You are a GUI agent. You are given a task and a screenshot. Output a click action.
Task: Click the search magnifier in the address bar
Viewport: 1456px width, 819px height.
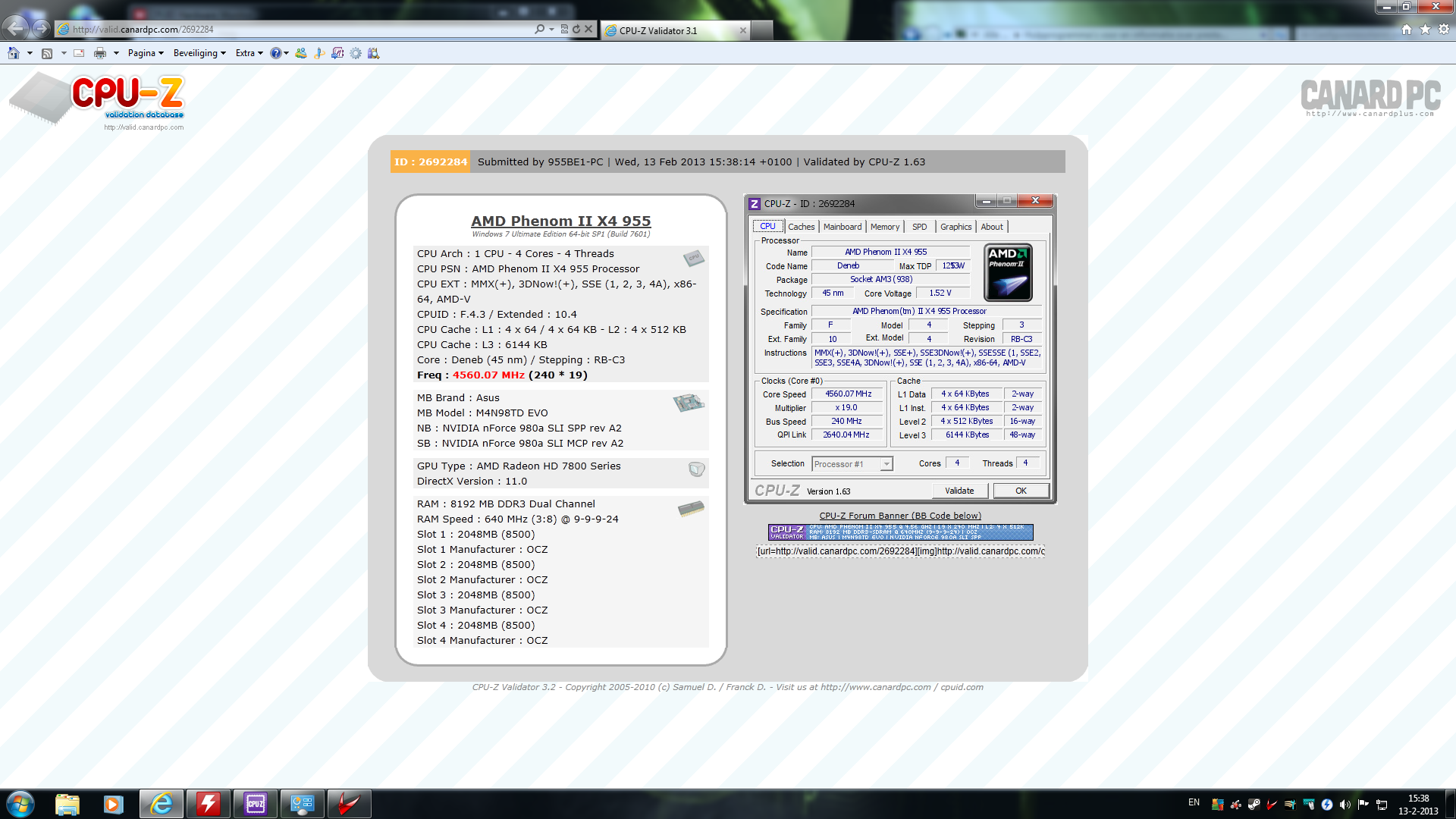coord(539,30)
